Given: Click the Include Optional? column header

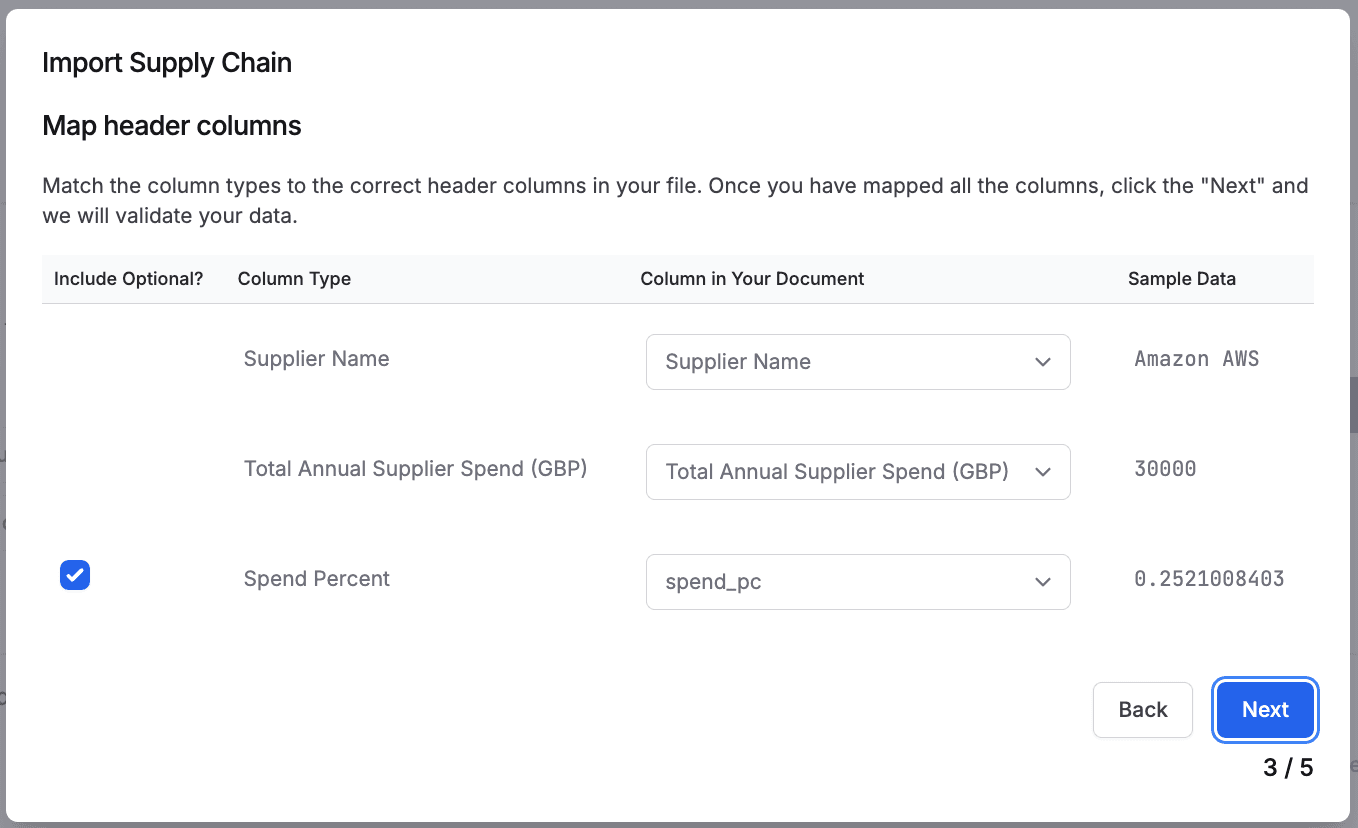Looking at the screenshot, I should pyautogui.click(x=128, y=279).
